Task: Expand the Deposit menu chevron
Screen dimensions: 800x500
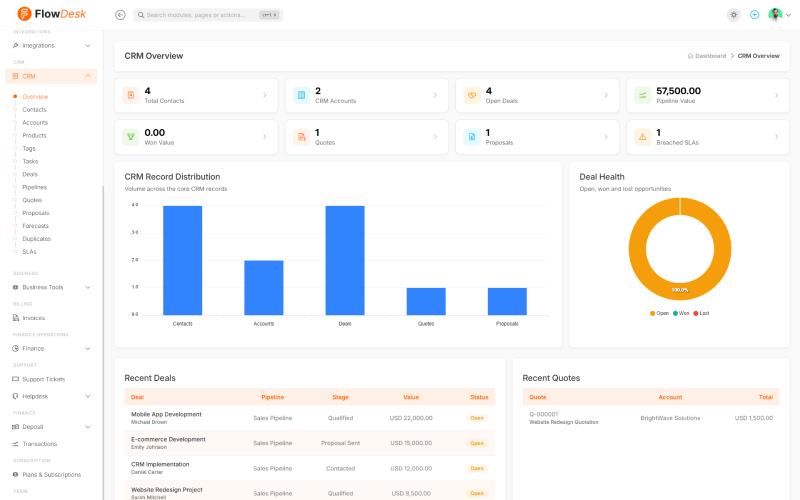Action: (88, 427)
